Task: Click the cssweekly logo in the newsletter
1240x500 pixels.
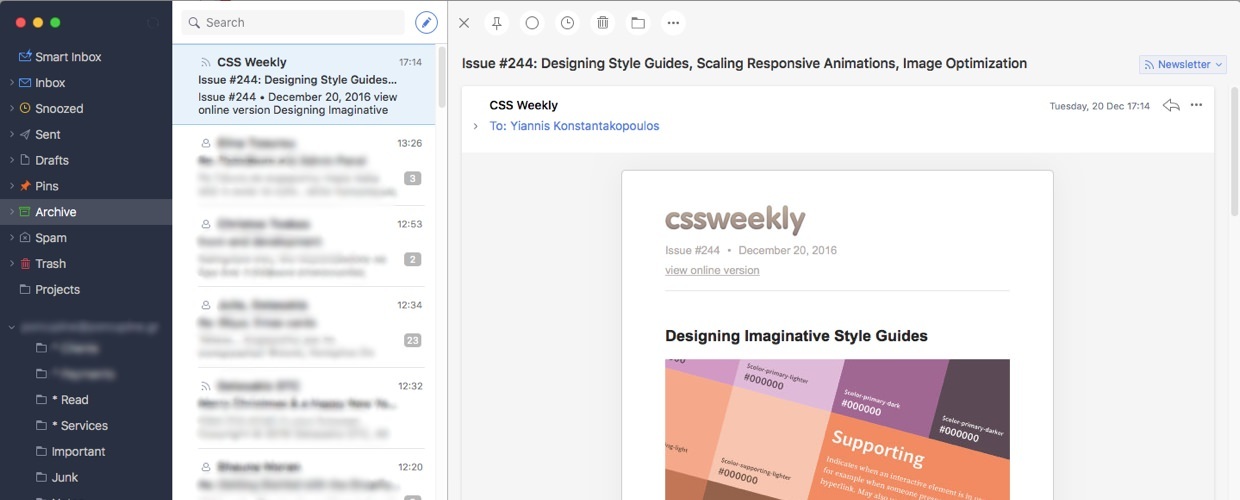Action: [x=735, y=220]
